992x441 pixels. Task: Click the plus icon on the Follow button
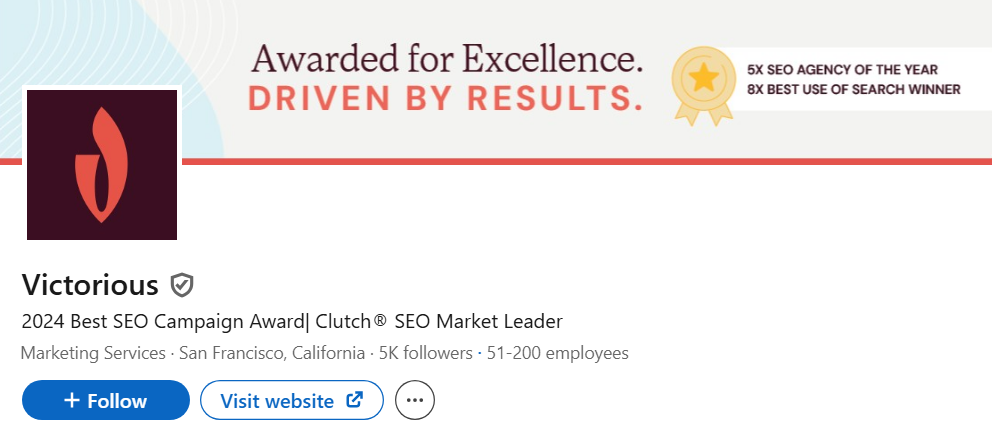click(x=71, y=401)
